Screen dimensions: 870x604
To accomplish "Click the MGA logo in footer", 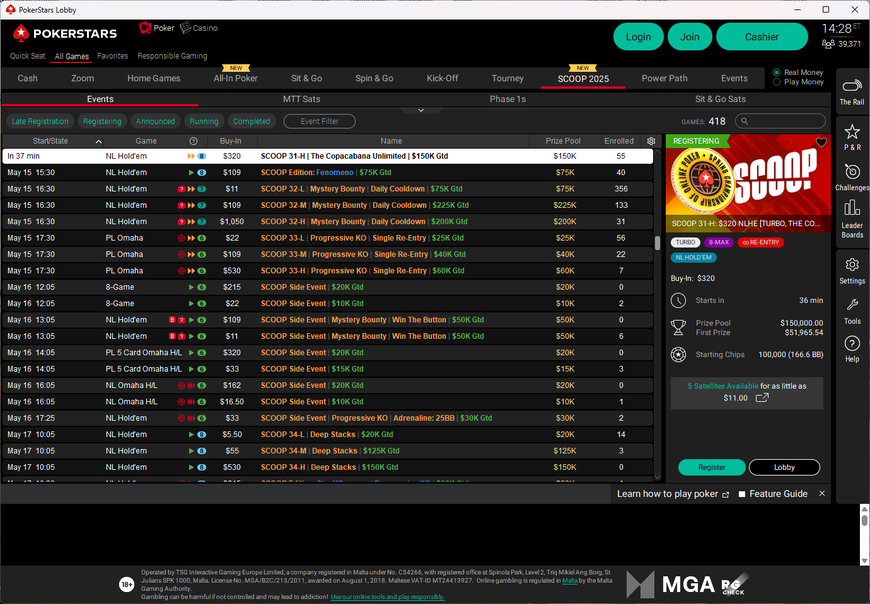I will pyautogui.click(x=670, y=584).
